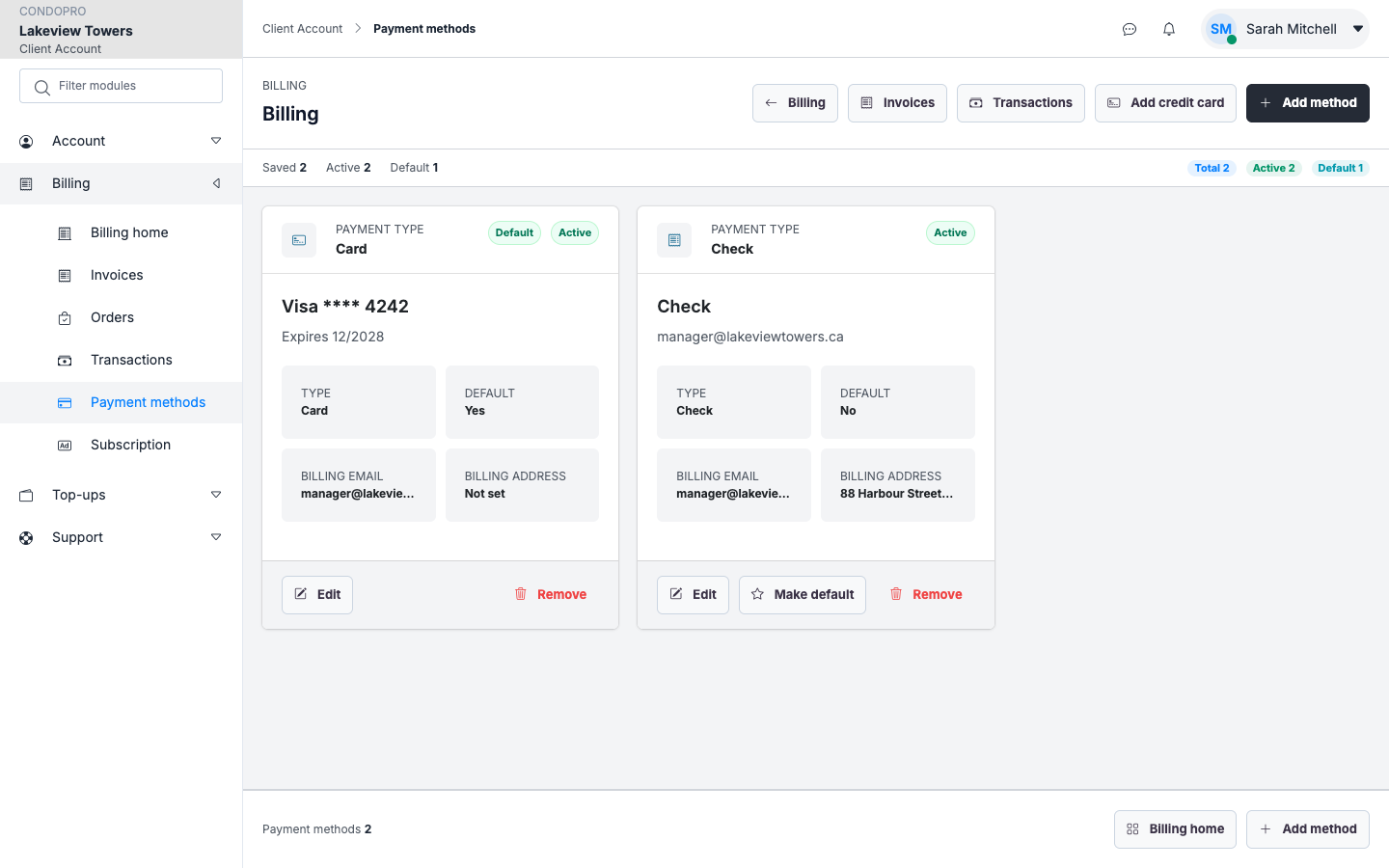Expand the Top-ups section
1389x868 pixels.
click(216, 495)
